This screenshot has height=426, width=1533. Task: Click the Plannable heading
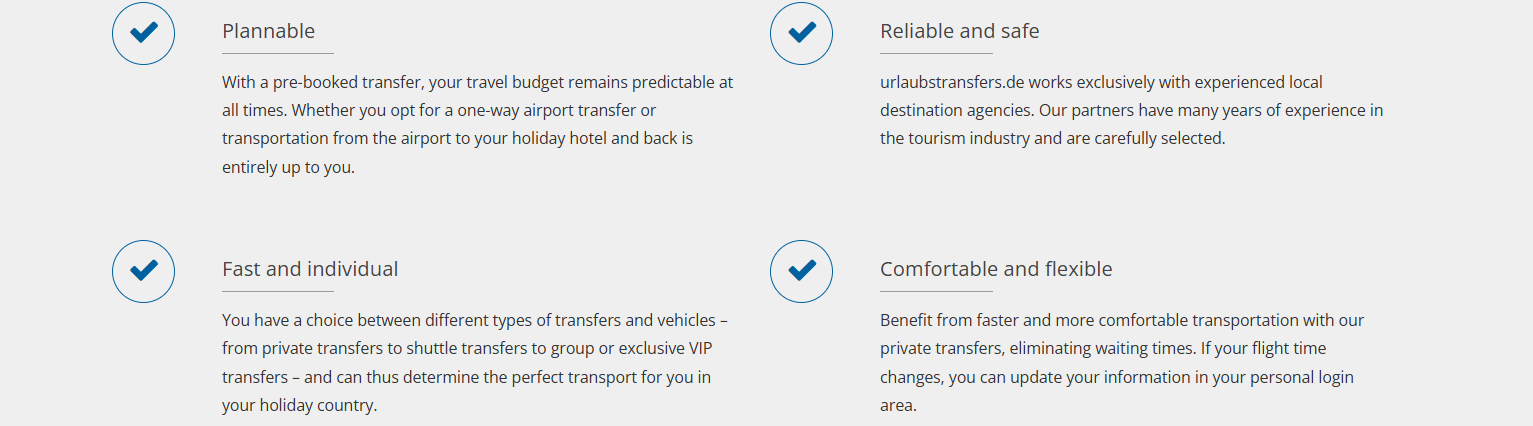point(268,31)
